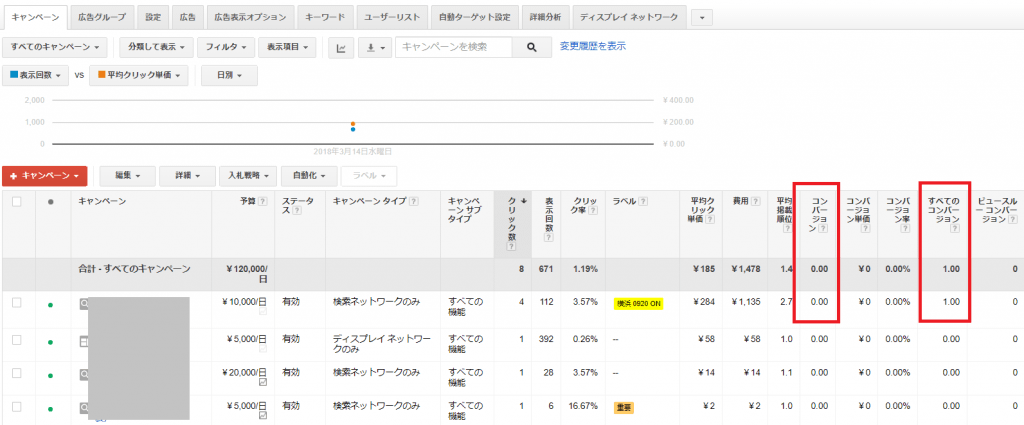This screenshot has height=425, width=1024.
Task: Open the 詳細 dropdown in table toolbar
Action: [x=187, y=176]
